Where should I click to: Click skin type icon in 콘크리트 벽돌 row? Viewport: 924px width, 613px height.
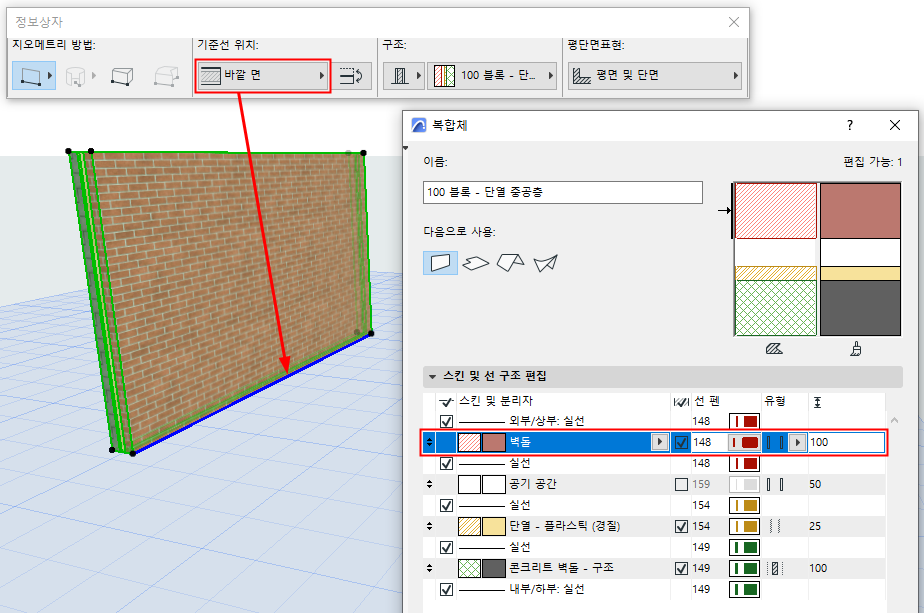click(775, 568)
